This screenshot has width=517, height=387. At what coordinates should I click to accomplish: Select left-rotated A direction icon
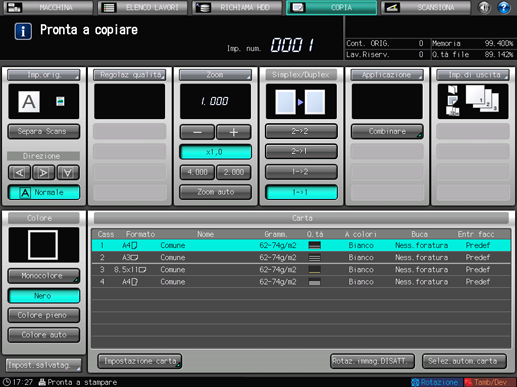click(19, 172)
